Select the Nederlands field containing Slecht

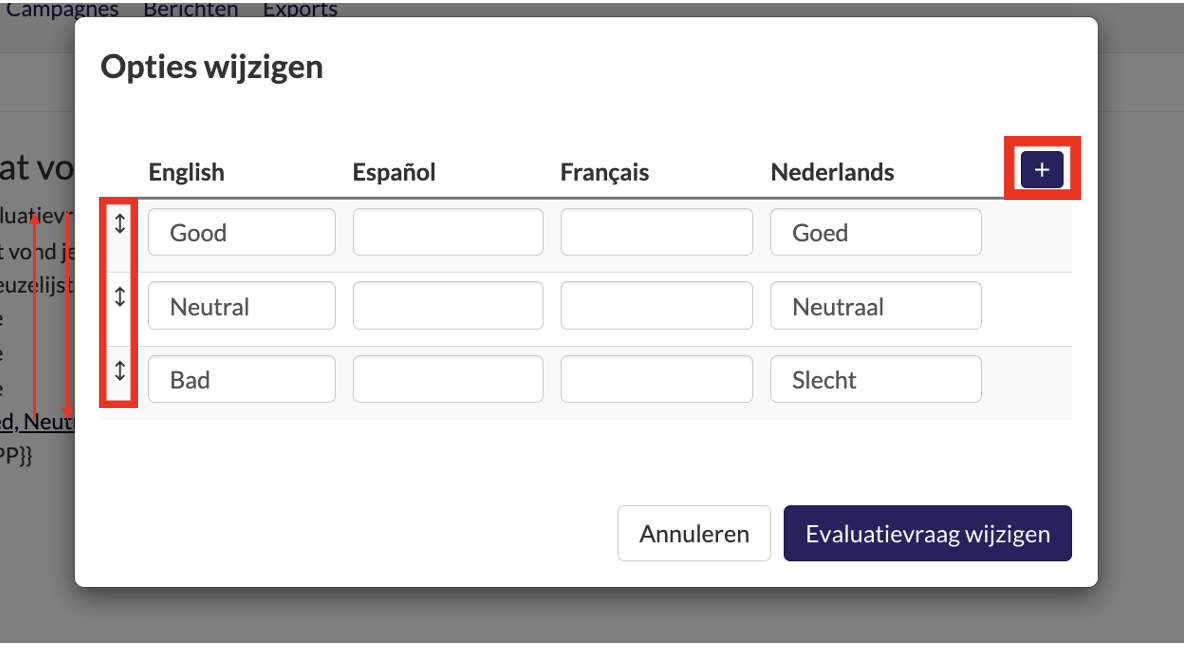[876, 379]
